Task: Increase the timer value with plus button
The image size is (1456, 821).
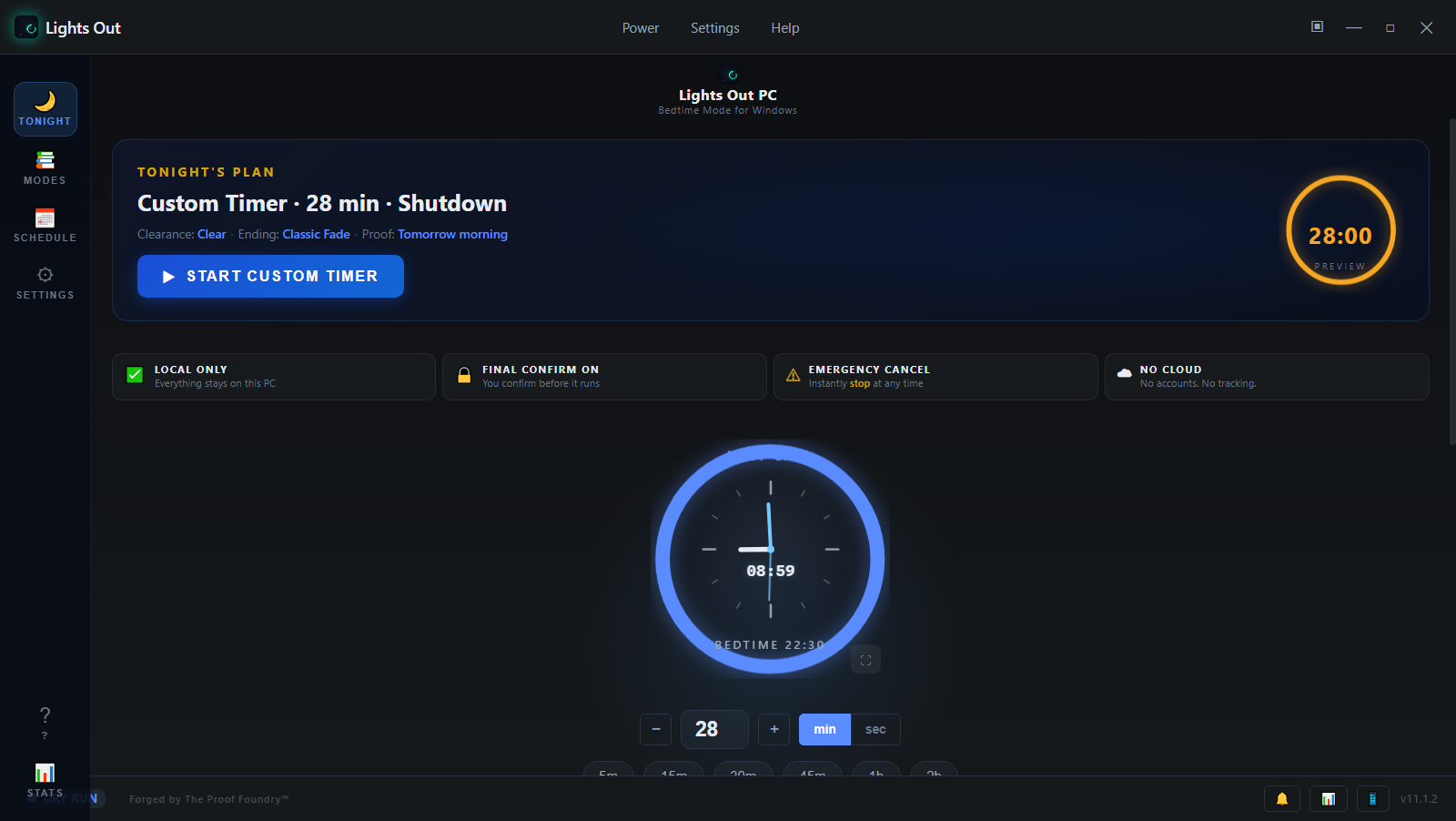Action: (773, 729)
